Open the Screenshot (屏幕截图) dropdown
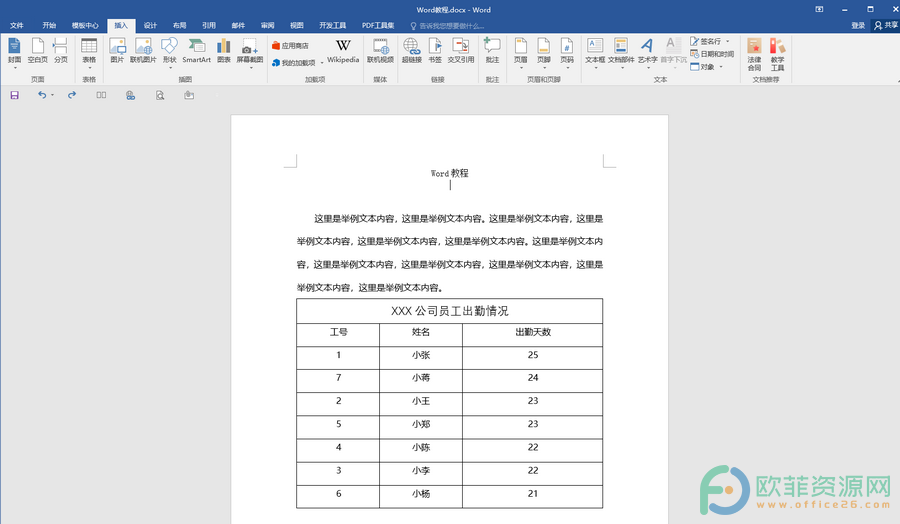The height and width of the screenshot is (524, 900). (x=250, y=52)
